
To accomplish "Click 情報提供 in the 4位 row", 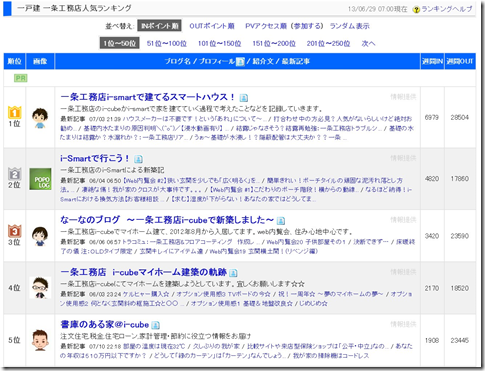I will [x=403, y=272].
